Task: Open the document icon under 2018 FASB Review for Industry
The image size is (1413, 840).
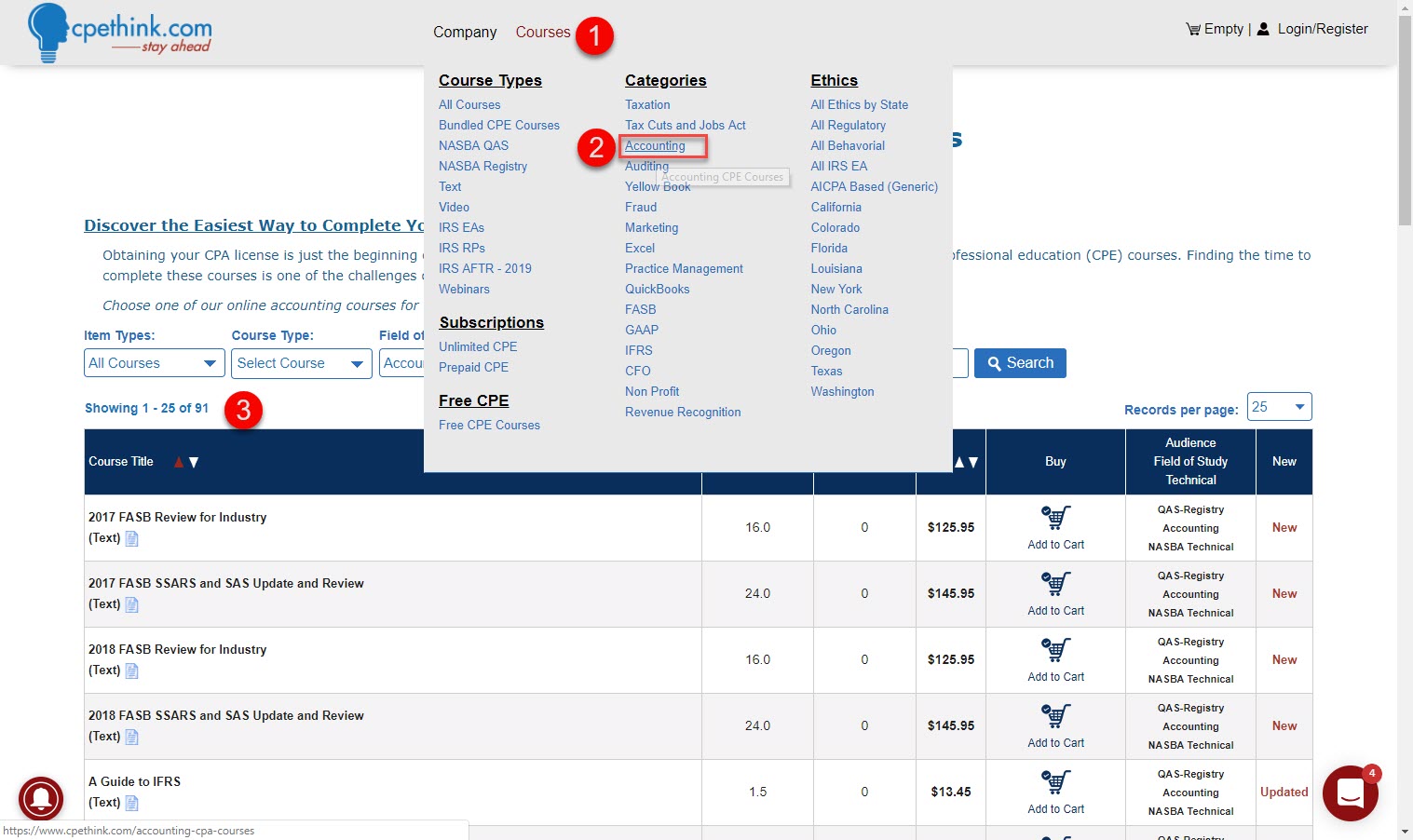Action: click(131, 670)
